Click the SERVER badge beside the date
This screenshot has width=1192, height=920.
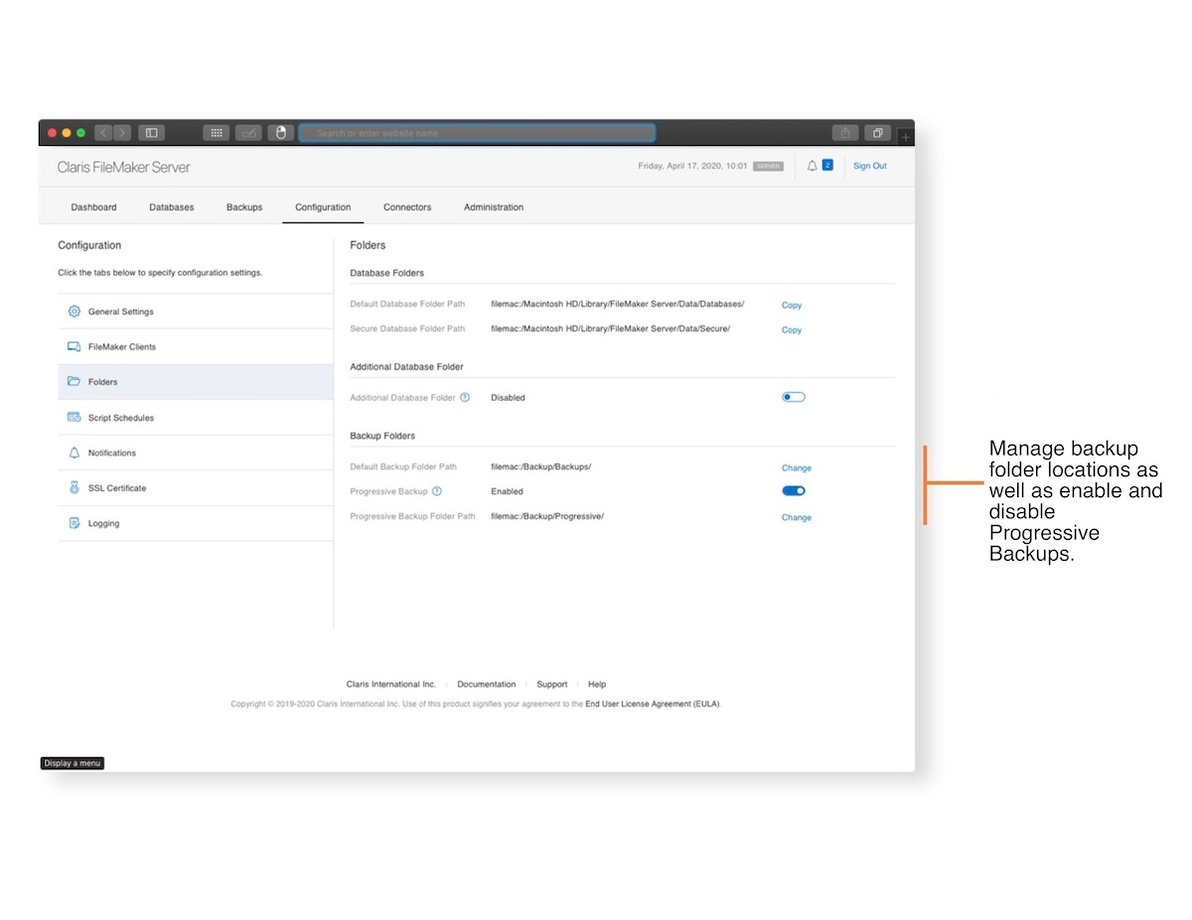click(768, 166)
